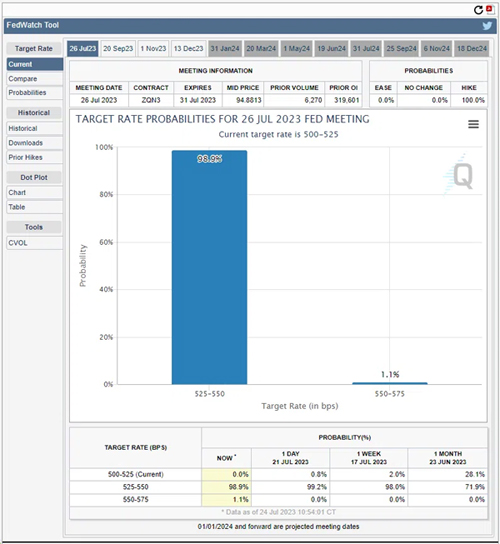The height and width of the screenshot is (544, 500).
Task: Open the chart hamburger menu icon
Action: pos(473,124)
